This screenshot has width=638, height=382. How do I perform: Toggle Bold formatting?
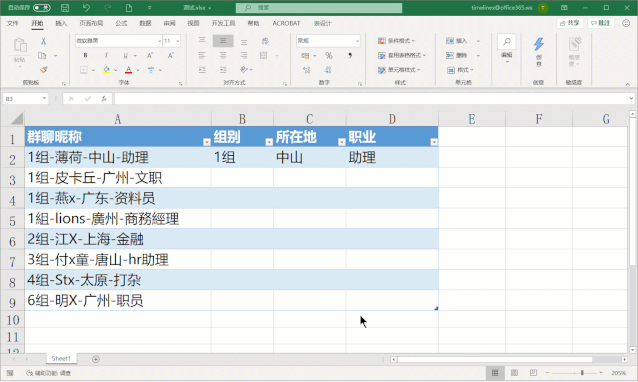click(85, 55)
